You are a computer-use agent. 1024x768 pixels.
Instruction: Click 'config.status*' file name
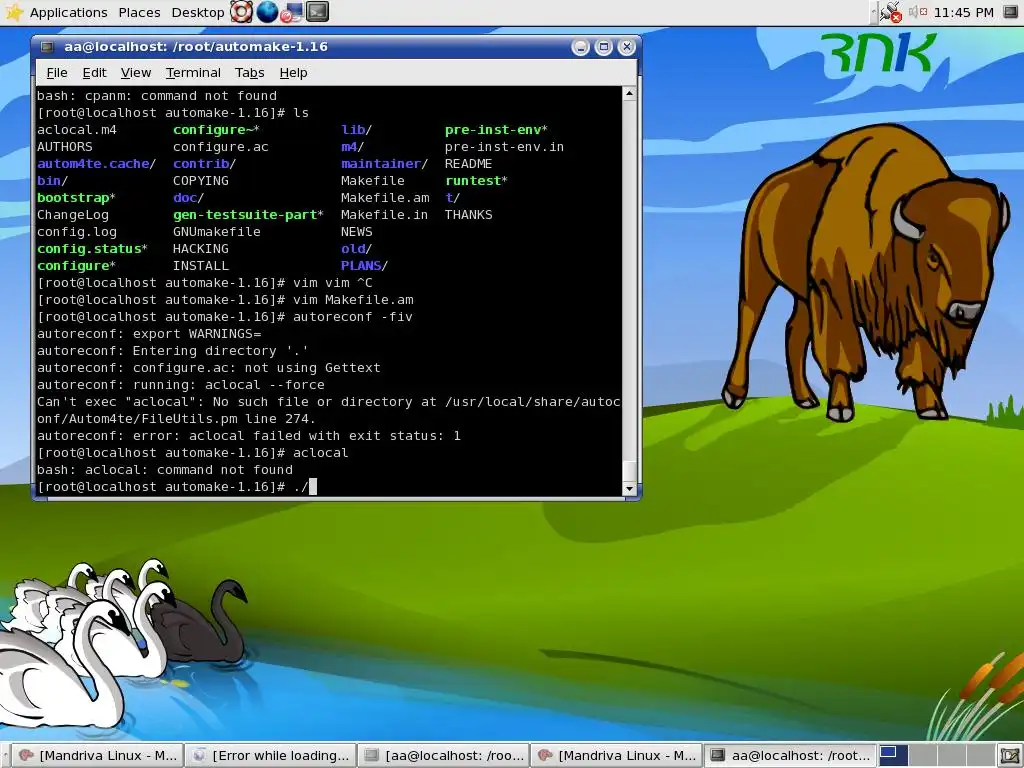click(92, 249)
